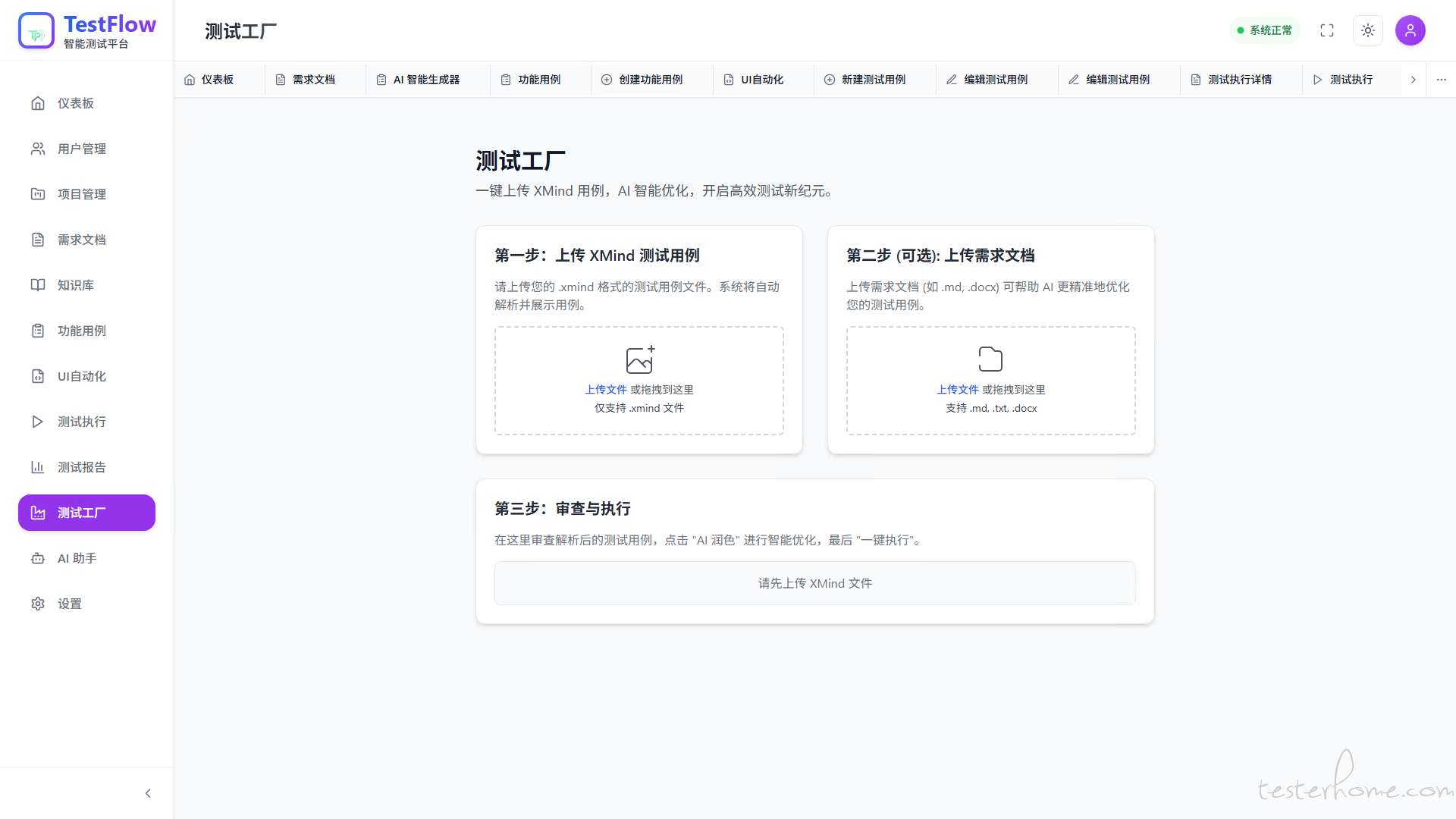
Task: Click the fullscreen expand icon
Action: tap(1327, 30)
